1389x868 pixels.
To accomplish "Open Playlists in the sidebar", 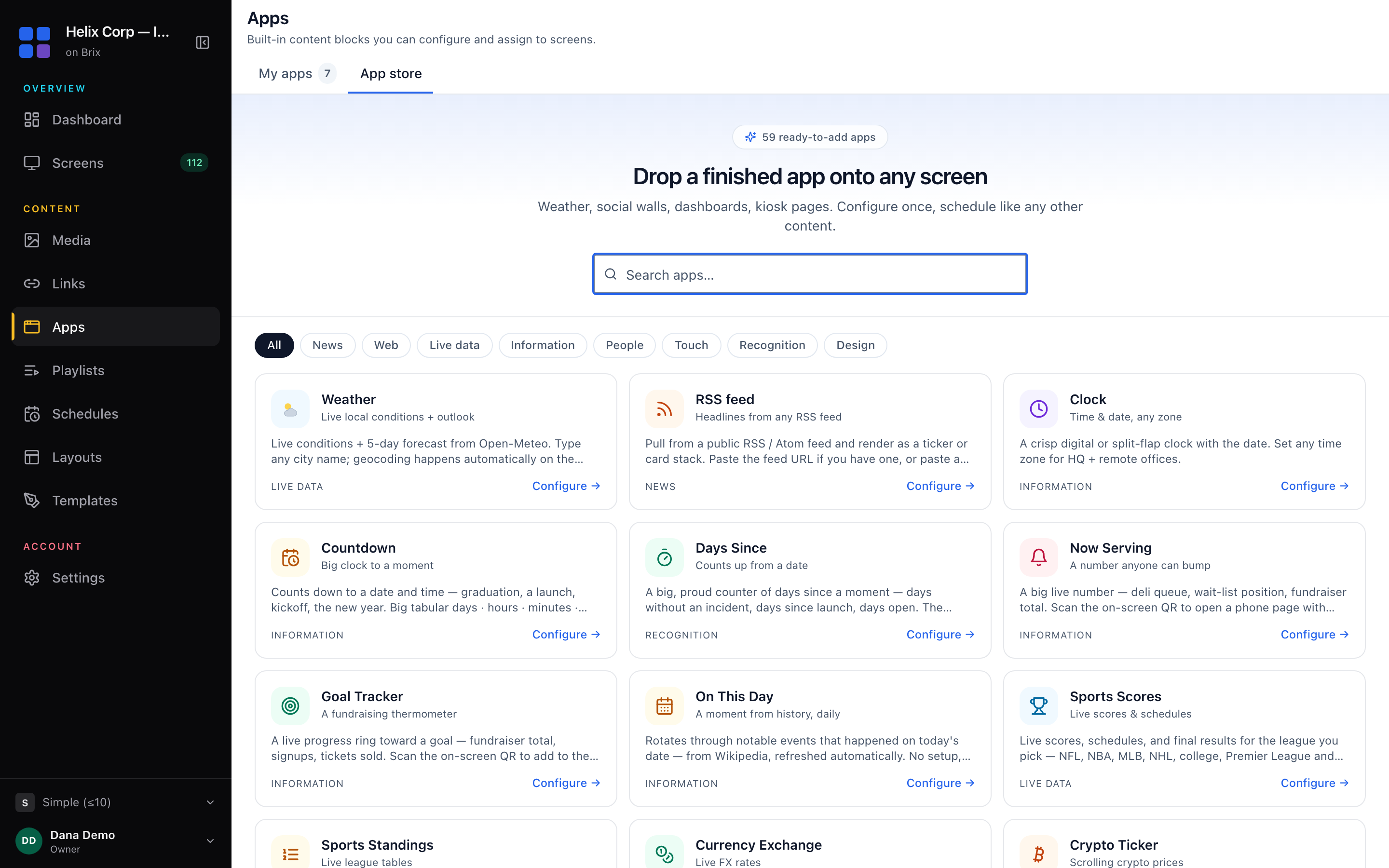I will (x=115, y=370).
